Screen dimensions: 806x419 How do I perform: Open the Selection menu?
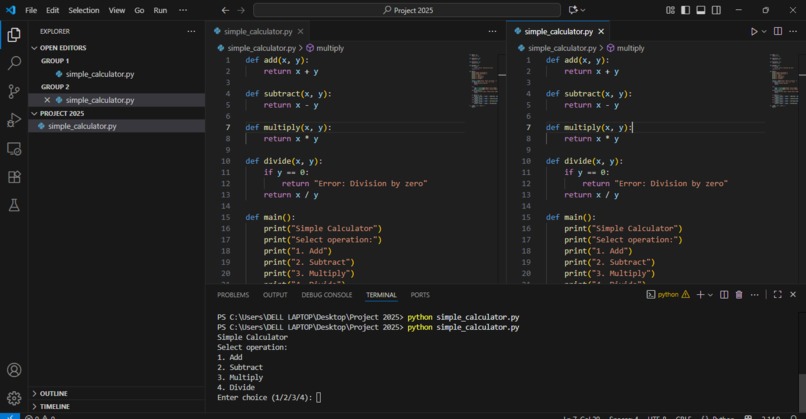pos(84,10)
